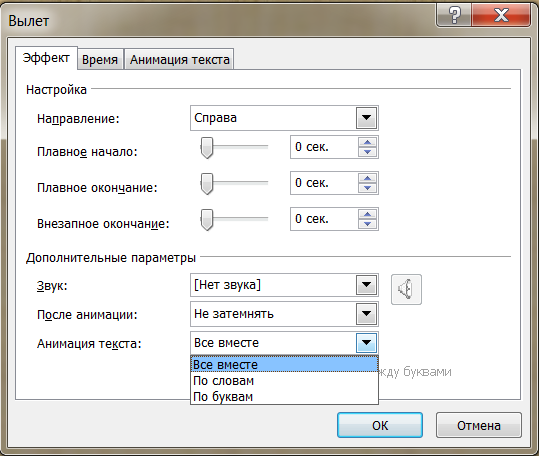This screenshot has width=539, height=456.
Task: Decrease Плавное начало with down spinner arrow
Action: [367, 152]
